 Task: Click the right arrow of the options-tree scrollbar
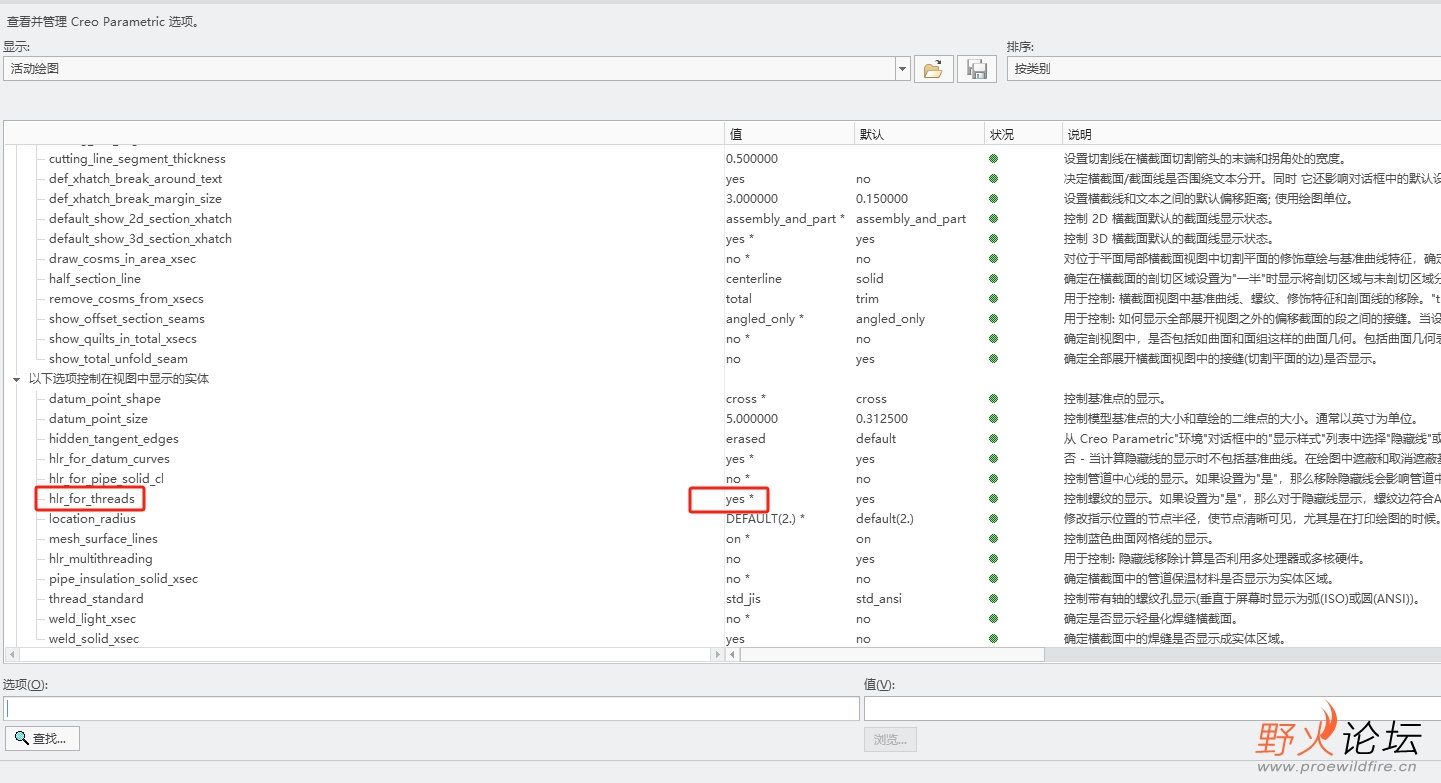[x=716, y=654]
